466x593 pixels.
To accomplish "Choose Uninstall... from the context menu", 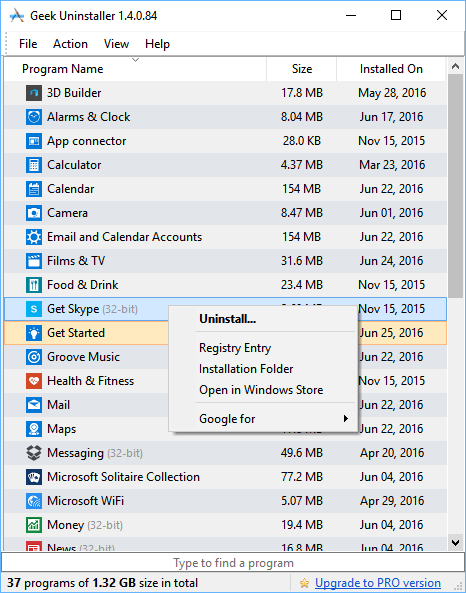I will (263, 319).
